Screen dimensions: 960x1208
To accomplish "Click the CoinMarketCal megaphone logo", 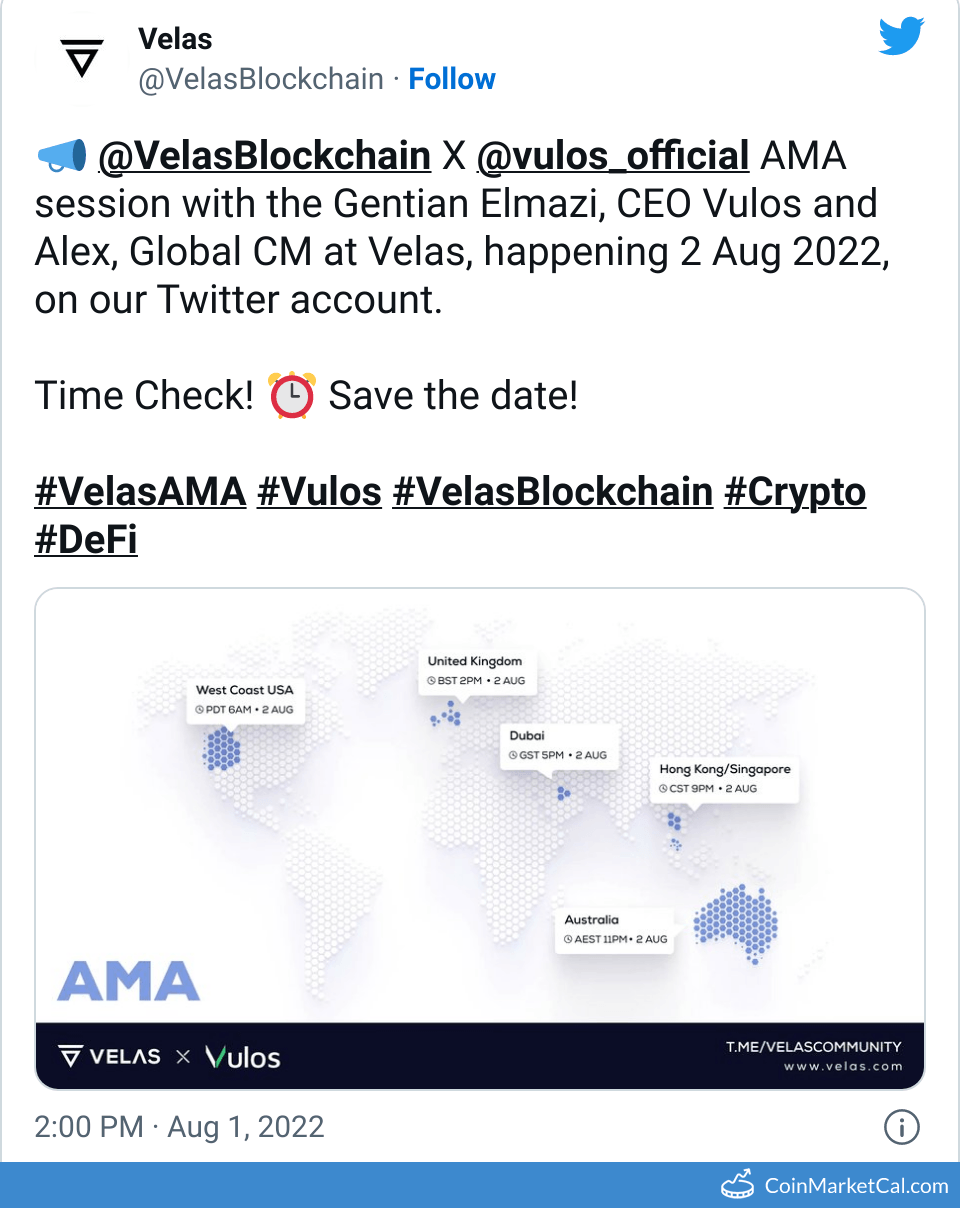I will [x=737, y=1186].
